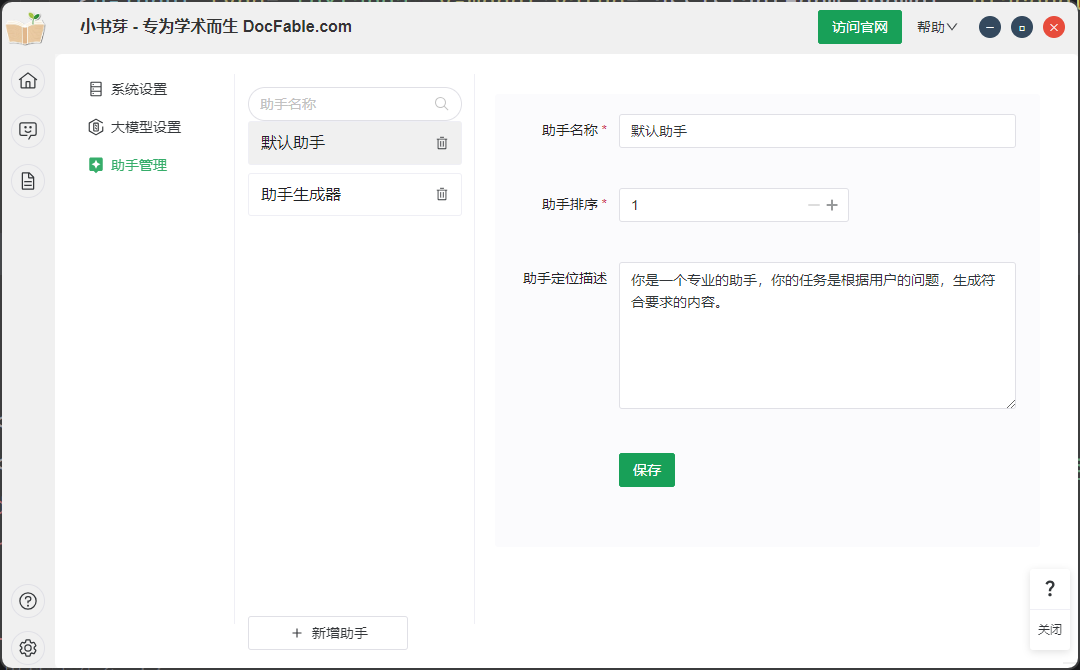This screenshot has height=670, width=1080.
Task: Open the document icon in the left sidebar
Action: point(28,180)
